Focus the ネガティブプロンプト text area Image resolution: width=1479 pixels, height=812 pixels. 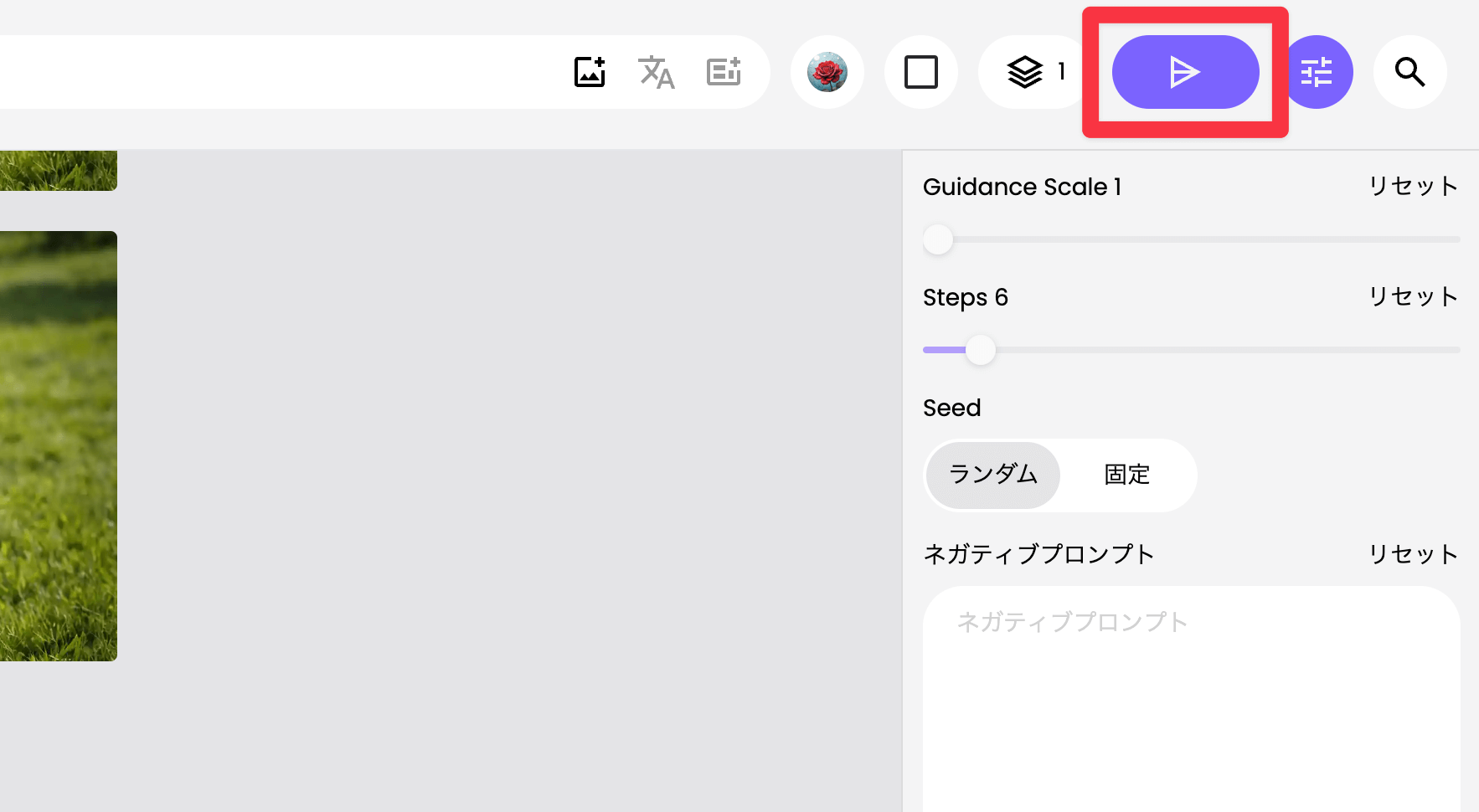coord(1191,703)
